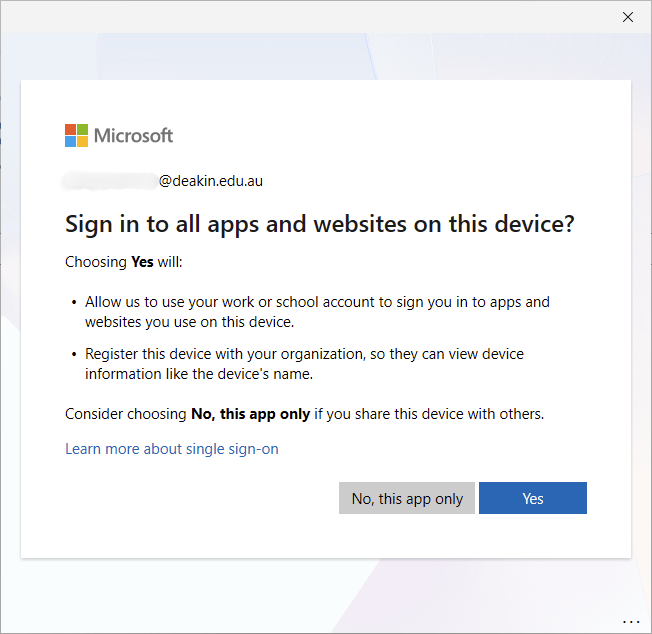Screen dimensions: 652x634
Task: Click the Microsoft wordmark text
Action: click(x=134, y=136)
